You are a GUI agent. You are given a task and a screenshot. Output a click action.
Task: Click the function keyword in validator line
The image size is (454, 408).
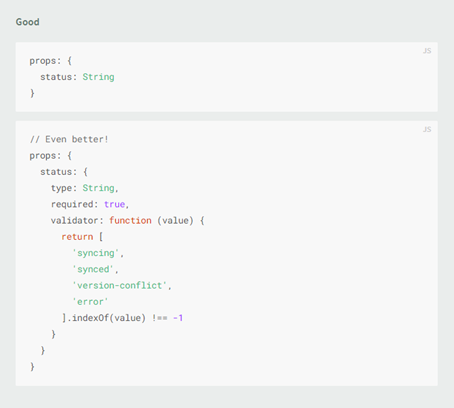(x=130, y=220)
